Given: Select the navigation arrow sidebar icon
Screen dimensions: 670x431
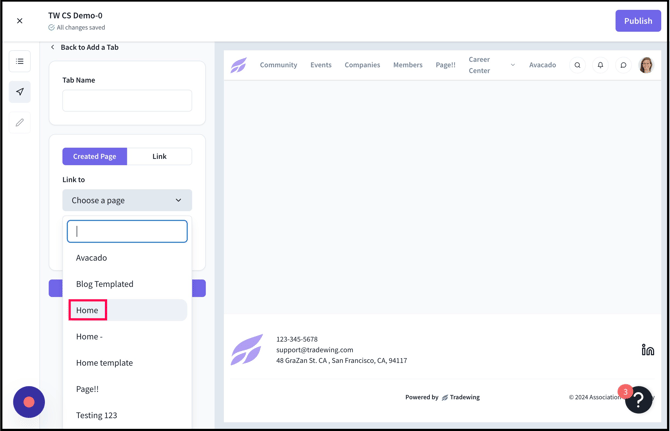Looking at the screenshot, I should pos(20,91).
